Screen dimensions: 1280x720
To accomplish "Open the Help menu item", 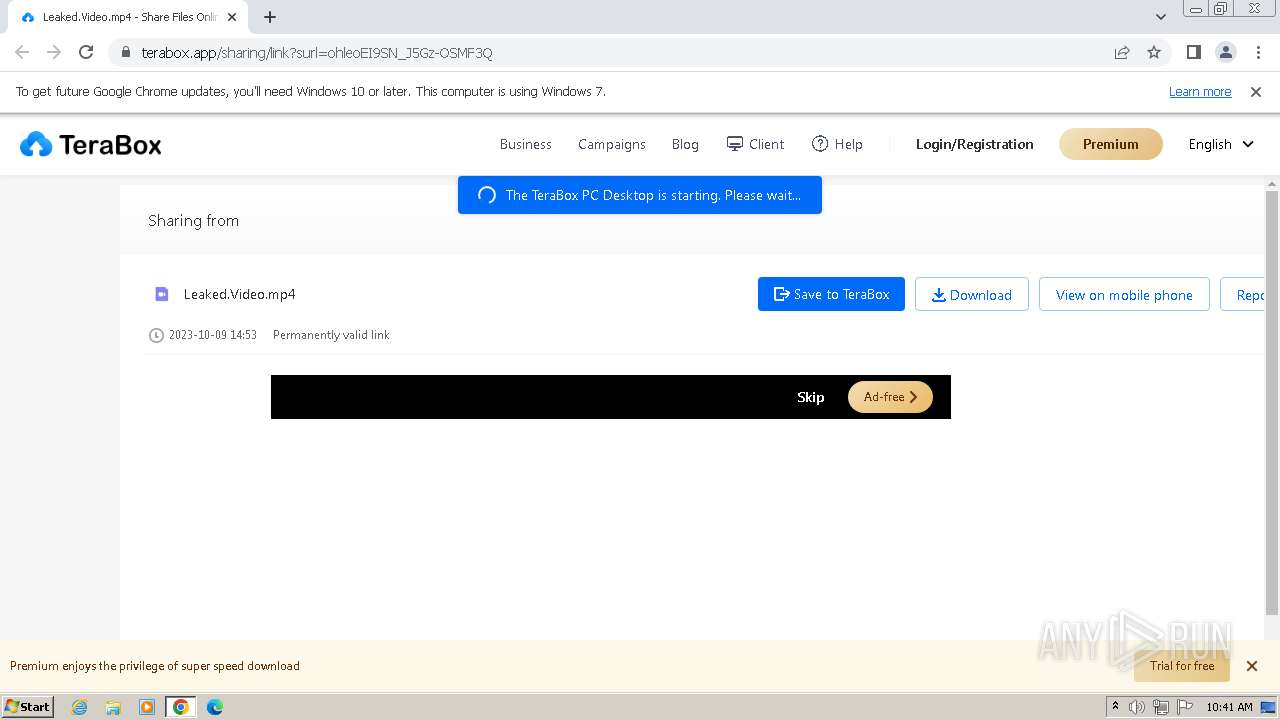I will click(x=837, y=145).
